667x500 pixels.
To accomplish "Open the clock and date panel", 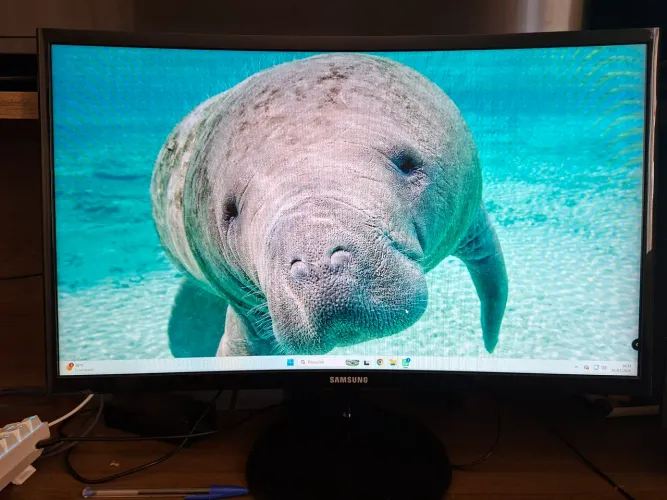I will click(x=622, y=368).
